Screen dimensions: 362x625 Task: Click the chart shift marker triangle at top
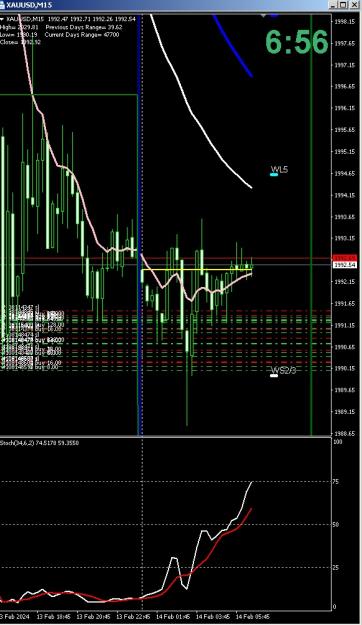click(264, 16)
